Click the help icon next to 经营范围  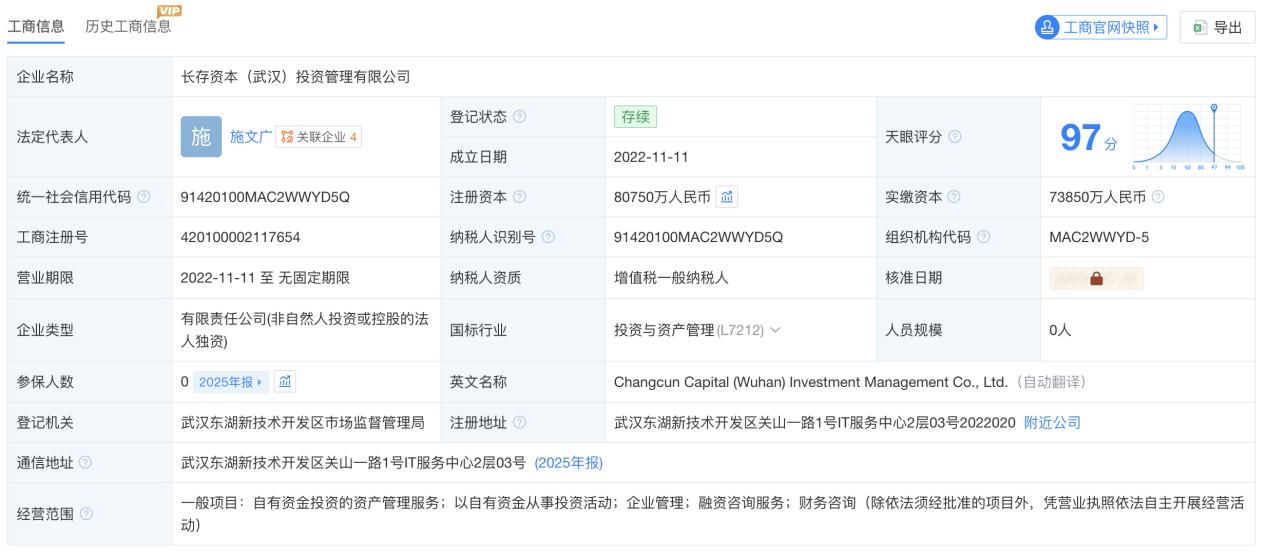[x=86, y=514]
